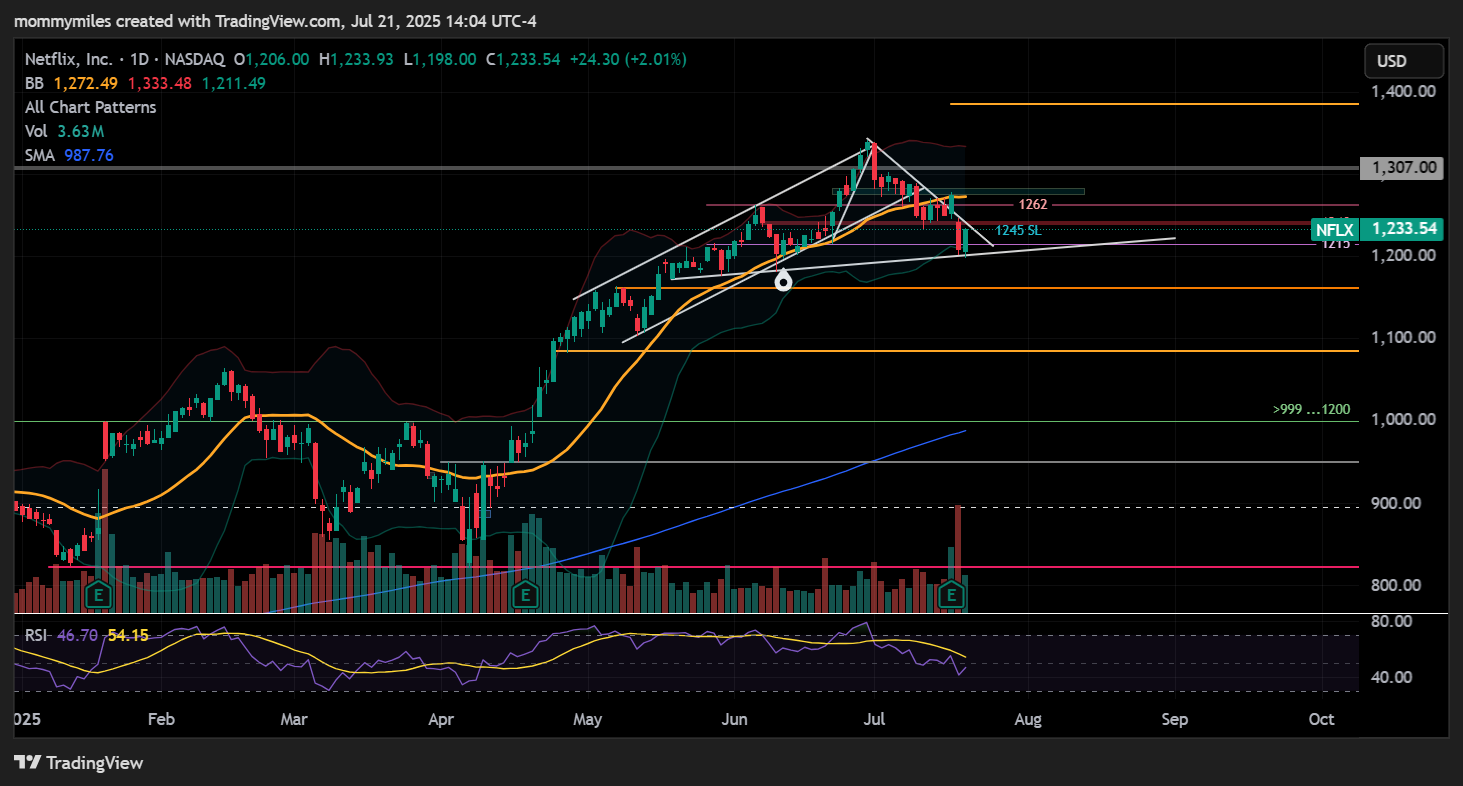Click the open value O1,206.00
Screen dimensions: 1463x786
point(271,59)
